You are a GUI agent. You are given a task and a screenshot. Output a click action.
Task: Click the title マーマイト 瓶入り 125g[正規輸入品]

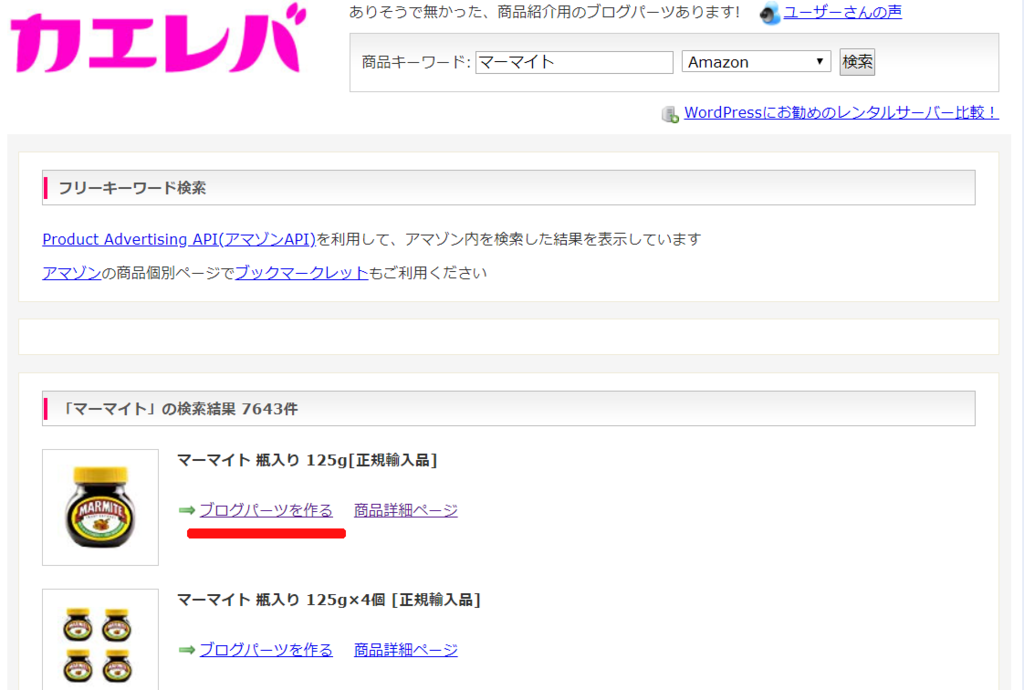point(307,460)
